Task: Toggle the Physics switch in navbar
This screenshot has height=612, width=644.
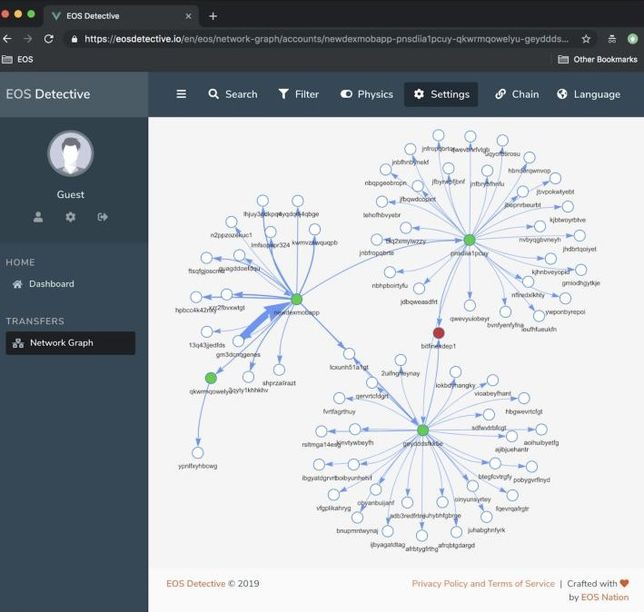Action: point(366,94)
